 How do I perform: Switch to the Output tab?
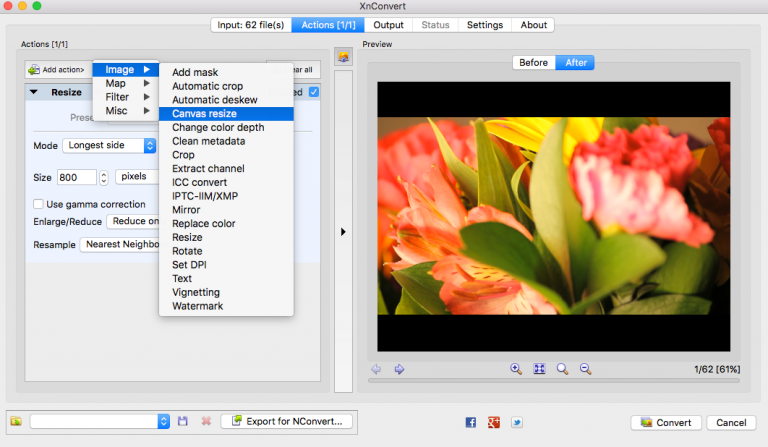pos(388,25)
